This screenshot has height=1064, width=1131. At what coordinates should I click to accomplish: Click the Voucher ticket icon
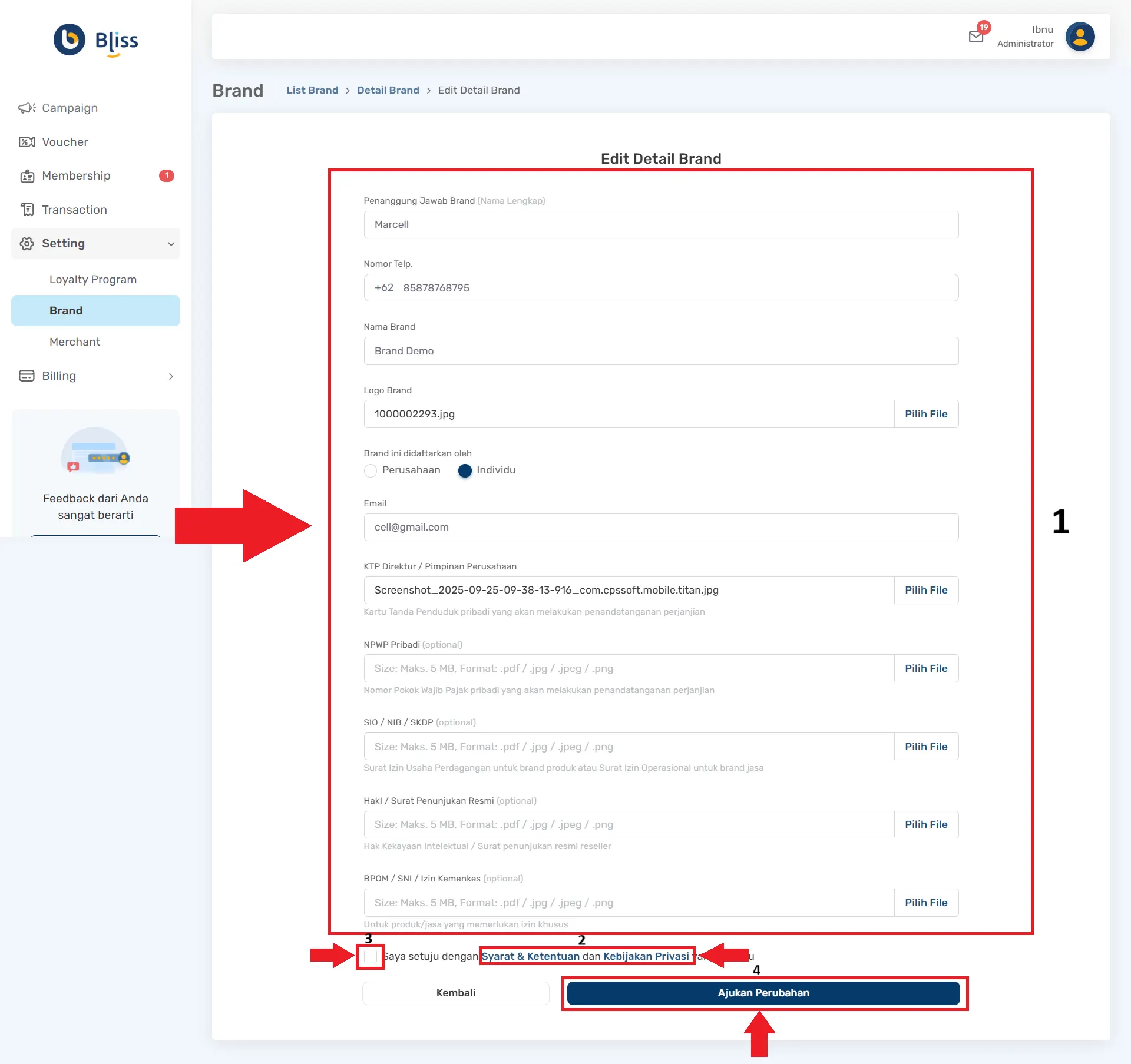[27, 142]
